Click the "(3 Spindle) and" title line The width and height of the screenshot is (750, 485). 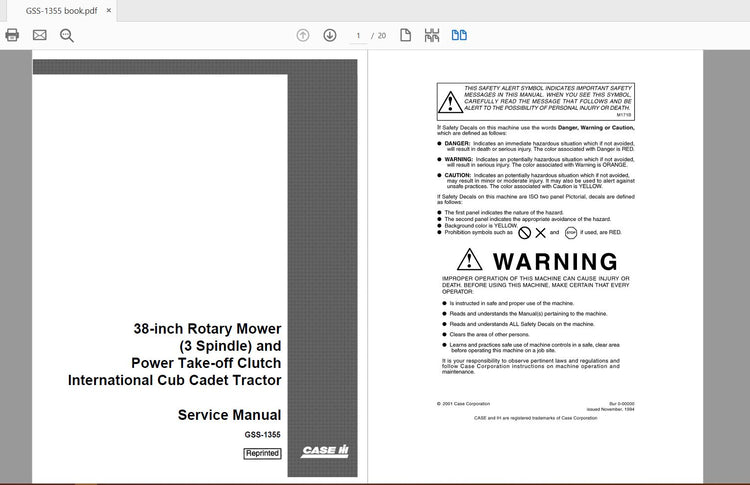click(231, 346)
